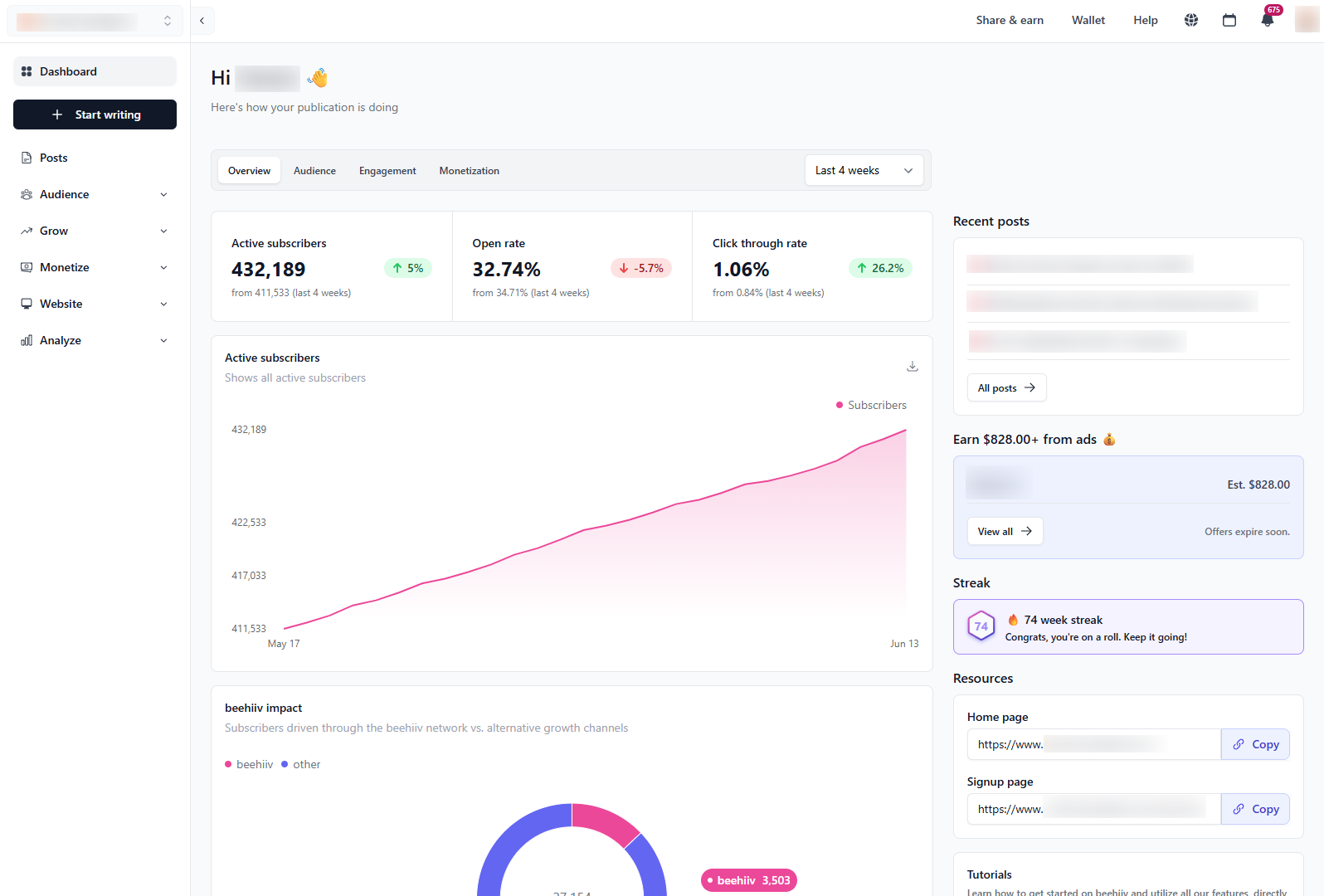This screenshot has height=896, width=1324.
Task: Open the Wallet link
Action: 1088,20
